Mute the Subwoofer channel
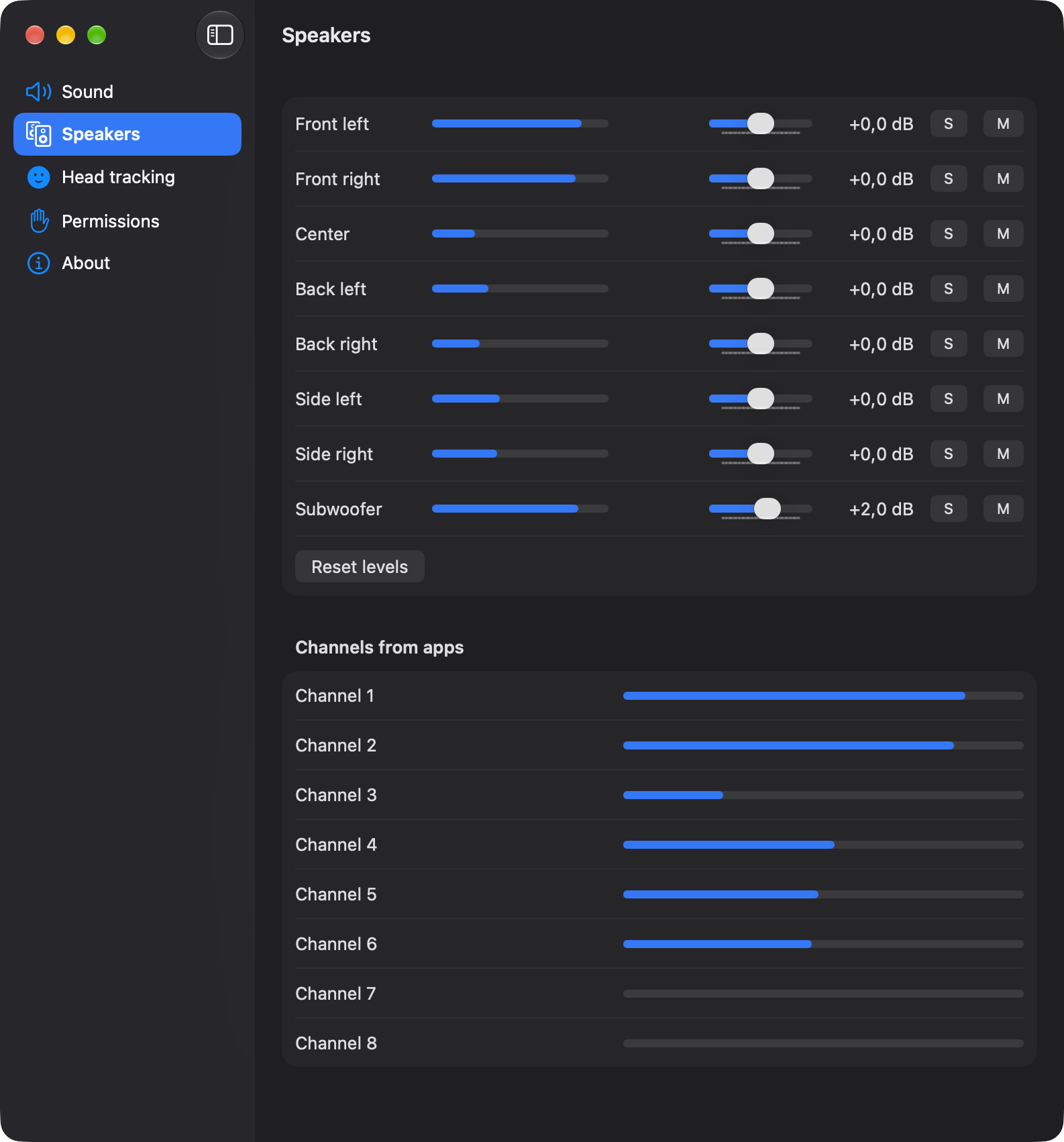 pos(1004,509)
